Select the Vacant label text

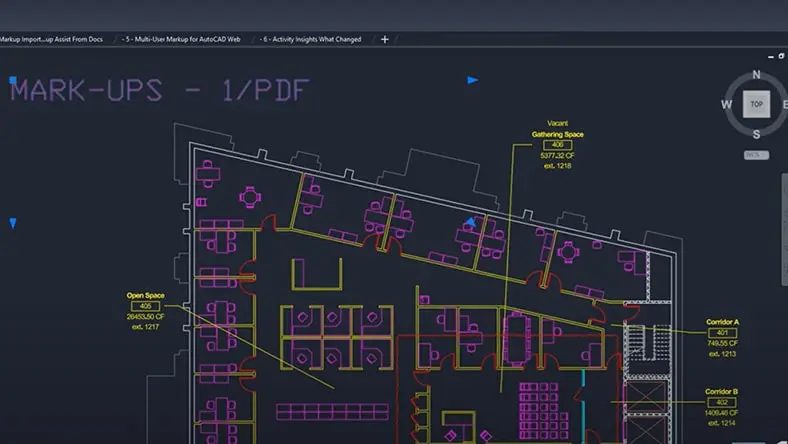[557, 123]
